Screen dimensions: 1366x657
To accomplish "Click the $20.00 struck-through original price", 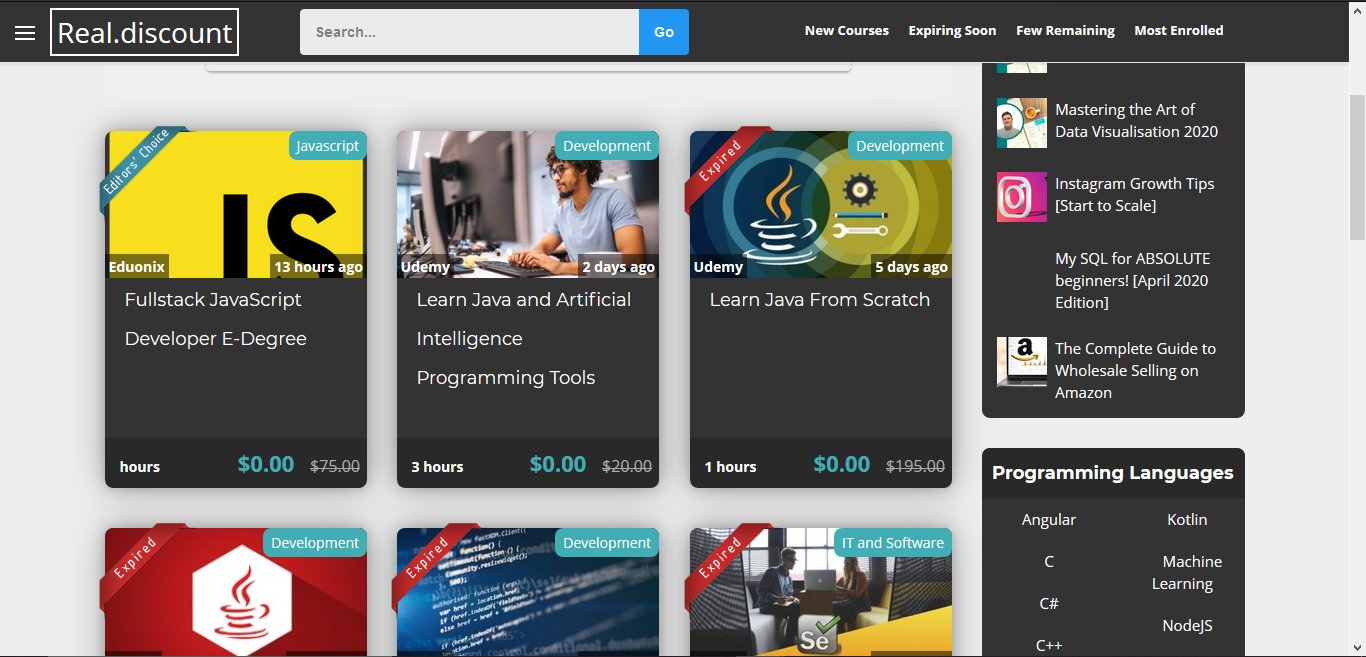I will pyautogui.click(x=627, y=466).
